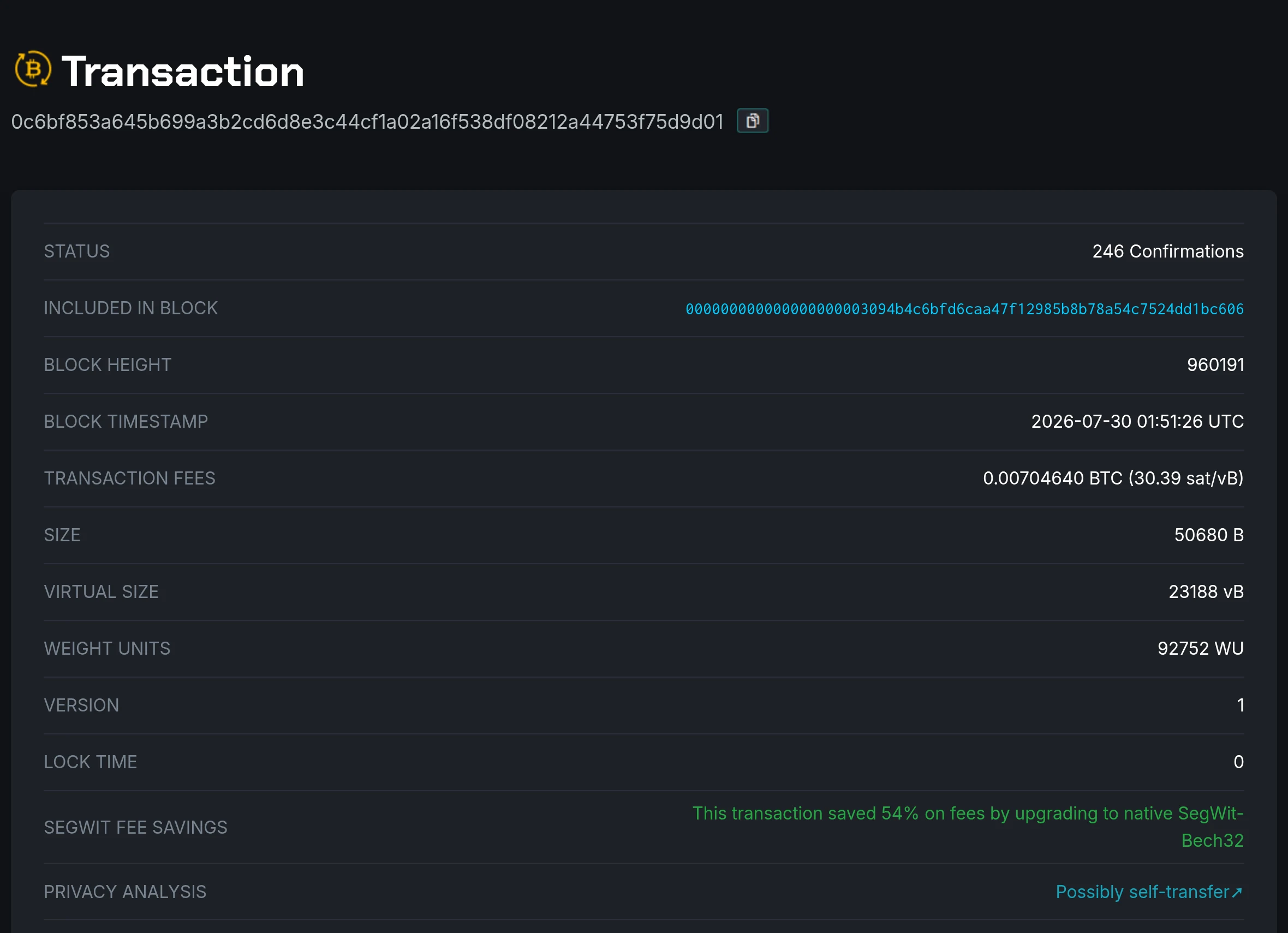Click the SIZE row label
Image resolution: width=1288 pixels, height=933 pixels.
[62, 535]
